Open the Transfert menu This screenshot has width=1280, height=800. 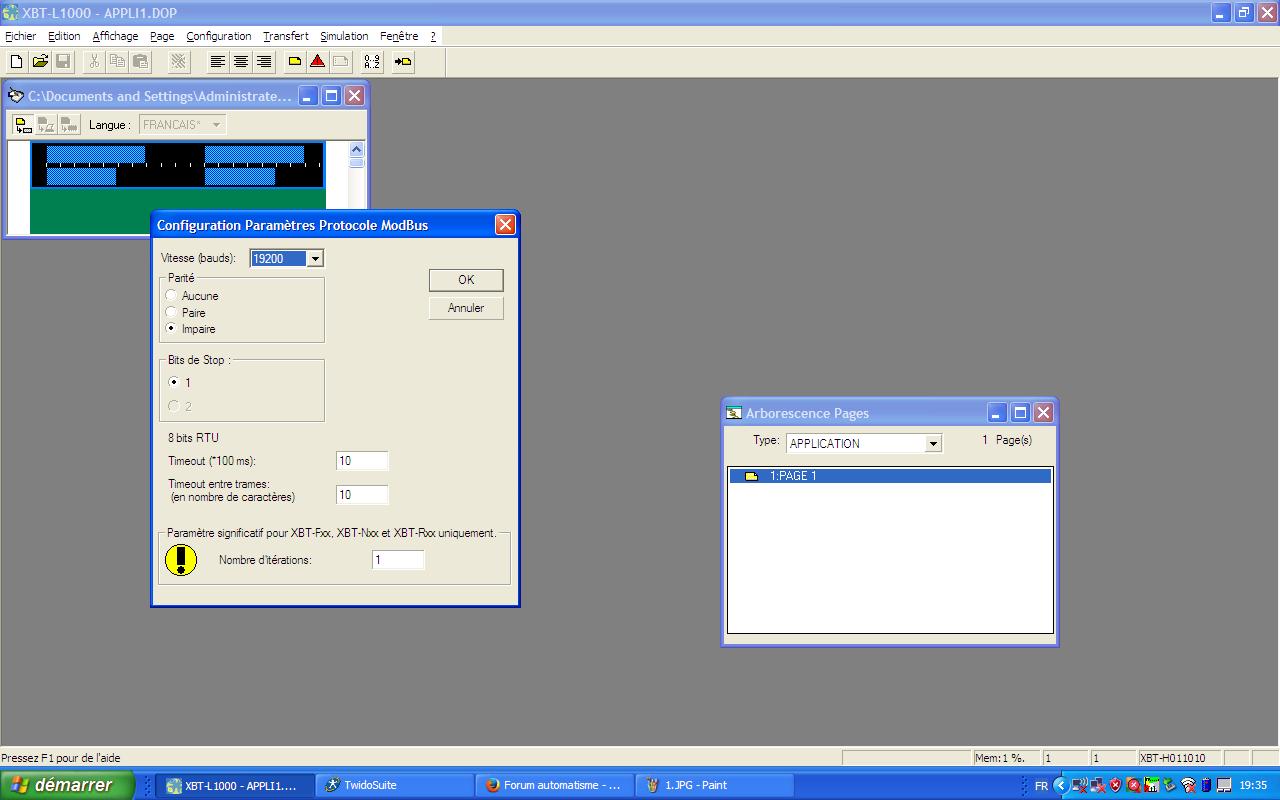tap(285, 36)
